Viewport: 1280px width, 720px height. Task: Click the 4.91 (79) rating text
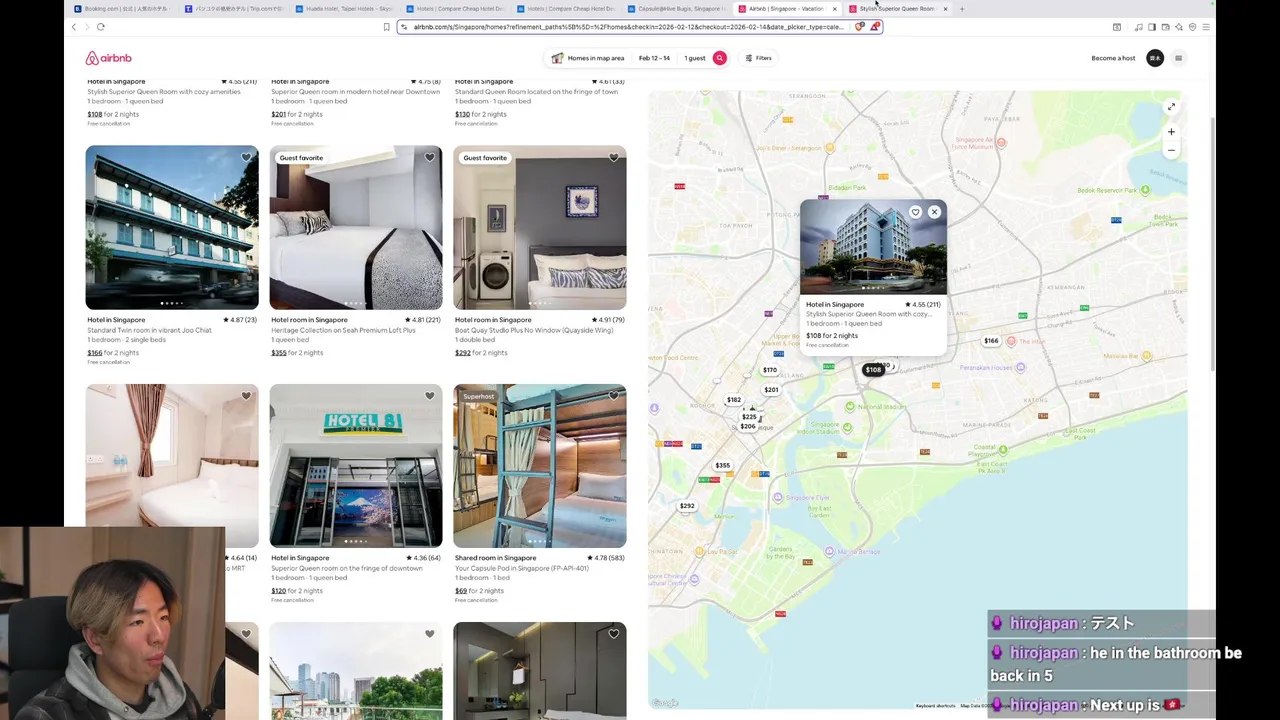click(x=608, y=320)
